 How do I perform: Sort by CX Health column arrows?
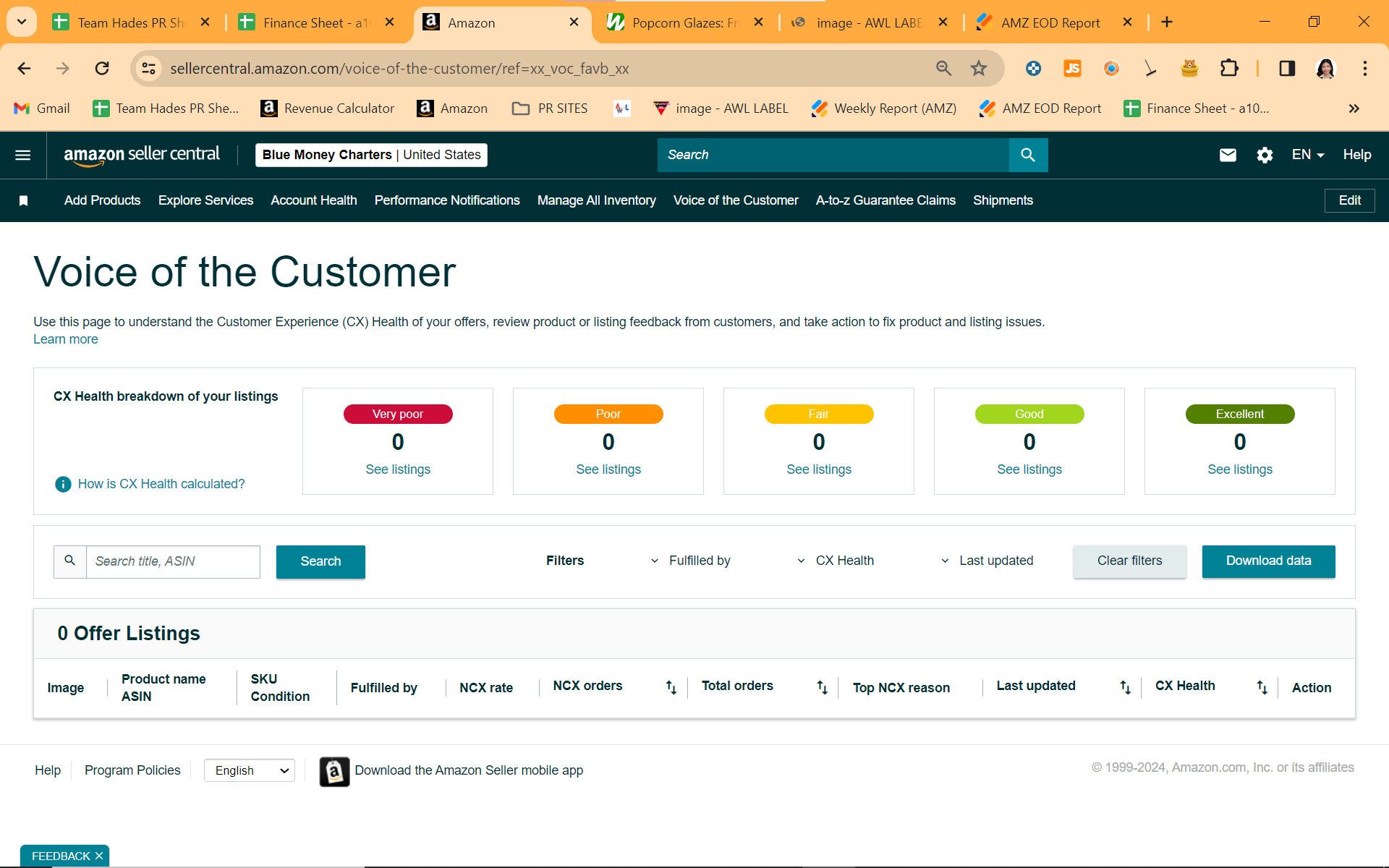(1262, 687)
